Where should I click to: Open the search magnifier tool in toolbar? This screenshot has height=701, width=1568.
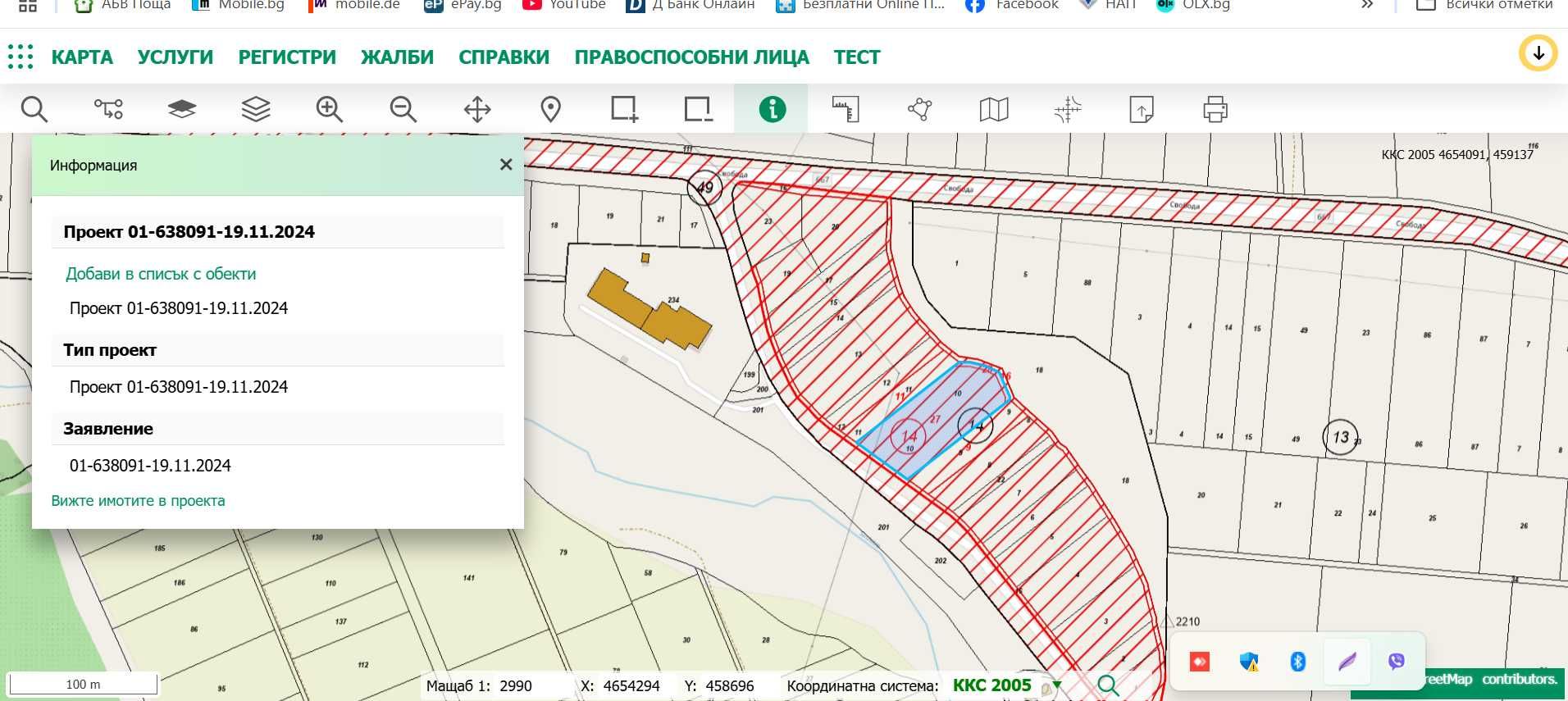coord(34,109)
